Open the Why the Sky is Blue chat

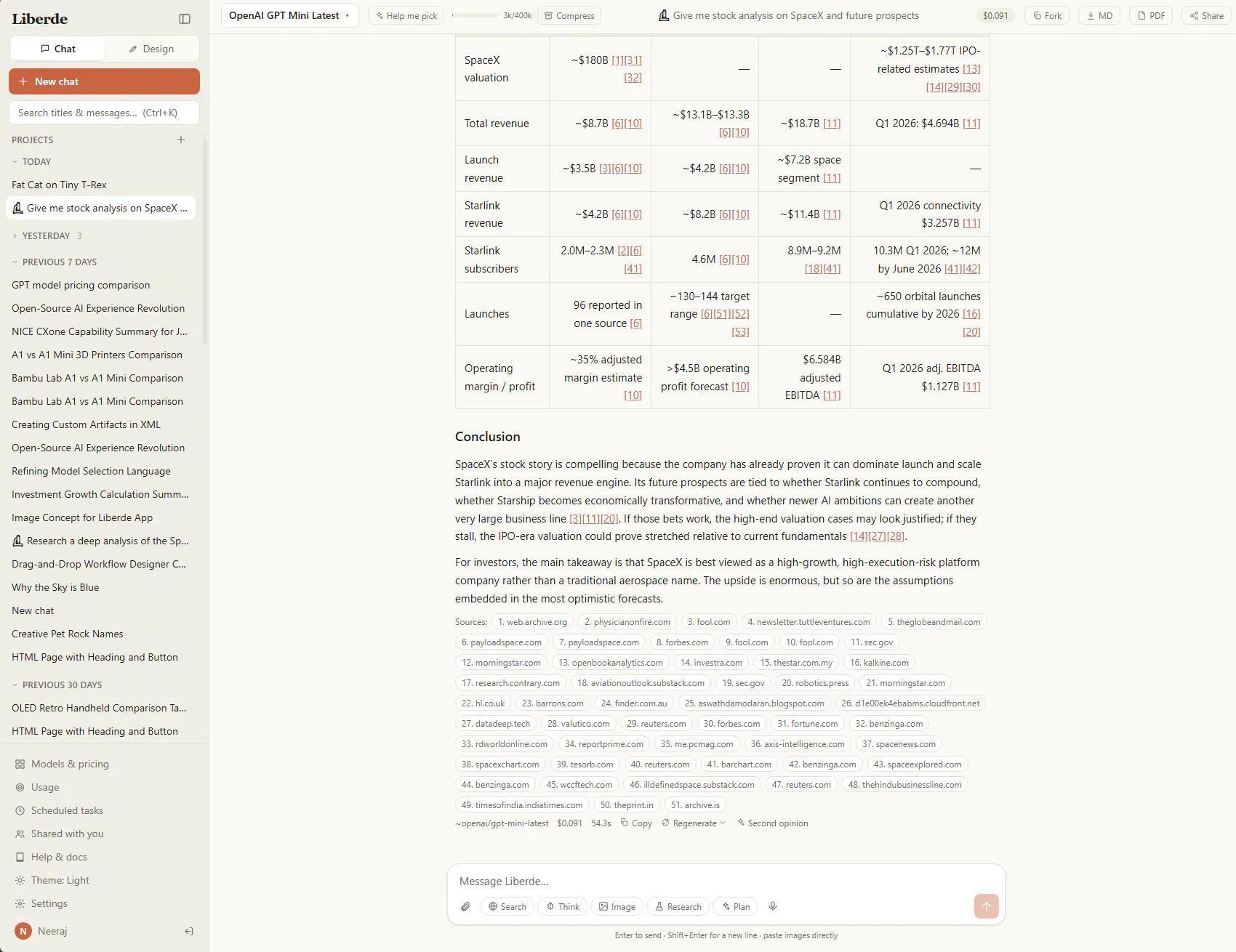100,587
